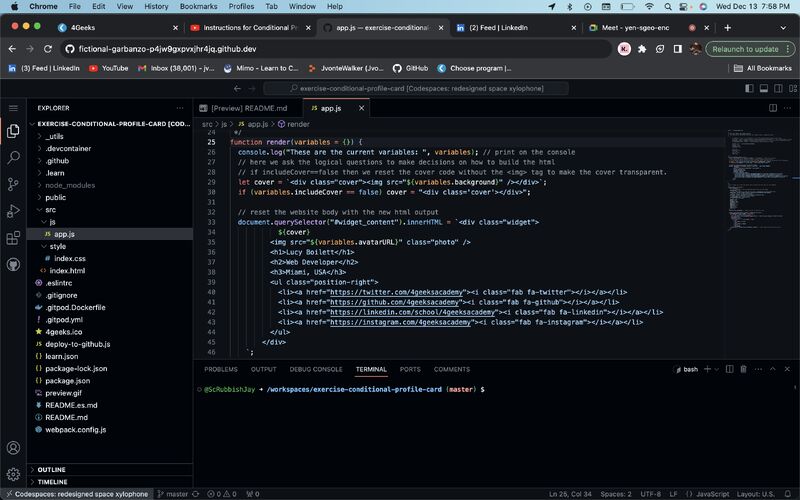Open index.html in the file explorer
The width and height of the screenshot is (800, 500).
point(67,271)
